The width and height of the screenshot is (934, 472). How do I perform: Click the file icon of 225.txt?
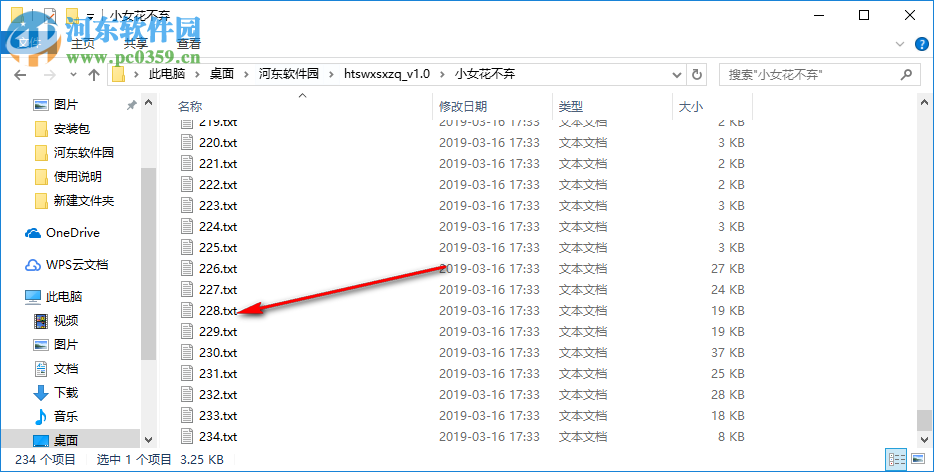coord(187,247)
